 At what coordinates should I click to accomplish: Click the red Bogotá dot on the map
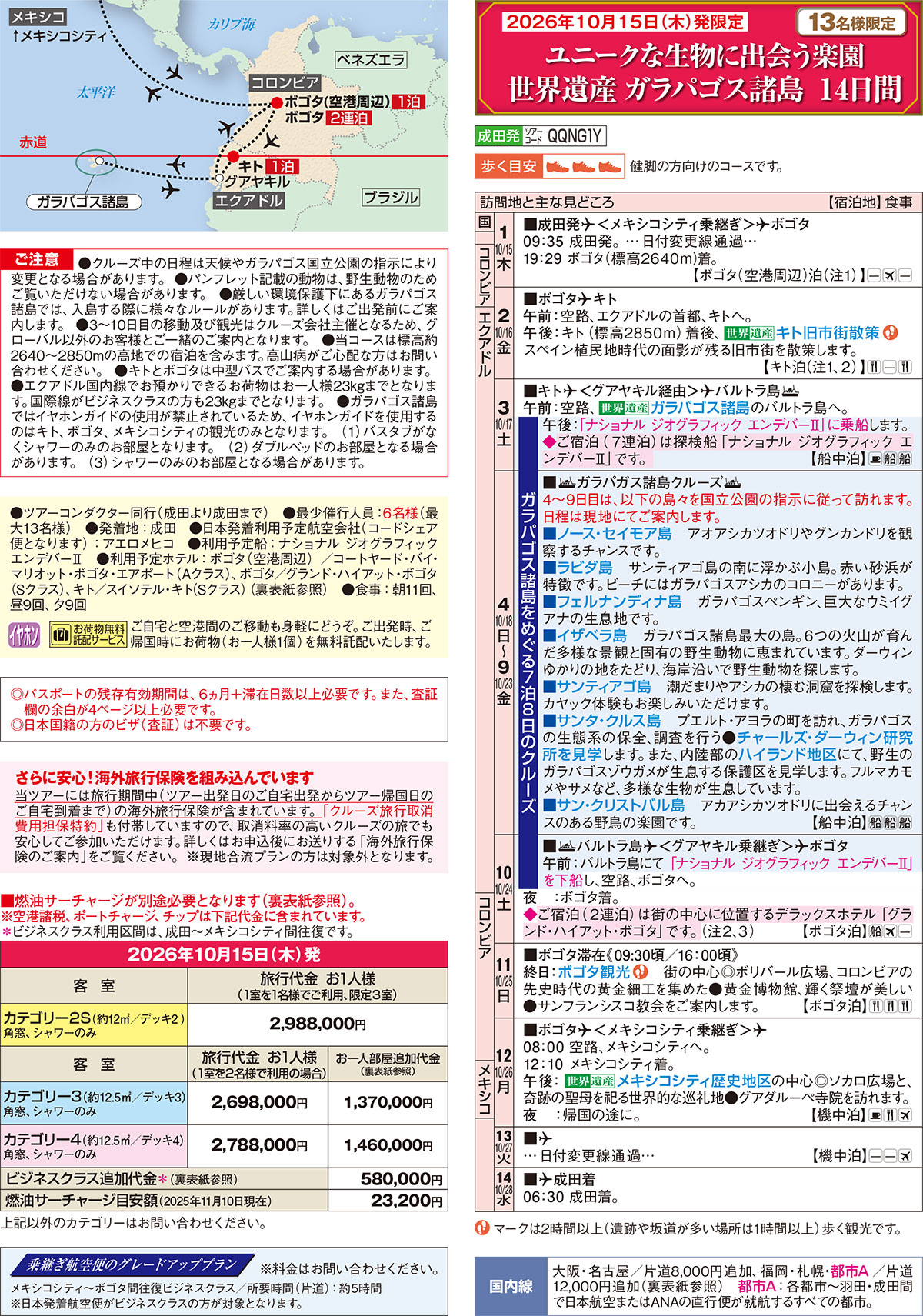277,102
